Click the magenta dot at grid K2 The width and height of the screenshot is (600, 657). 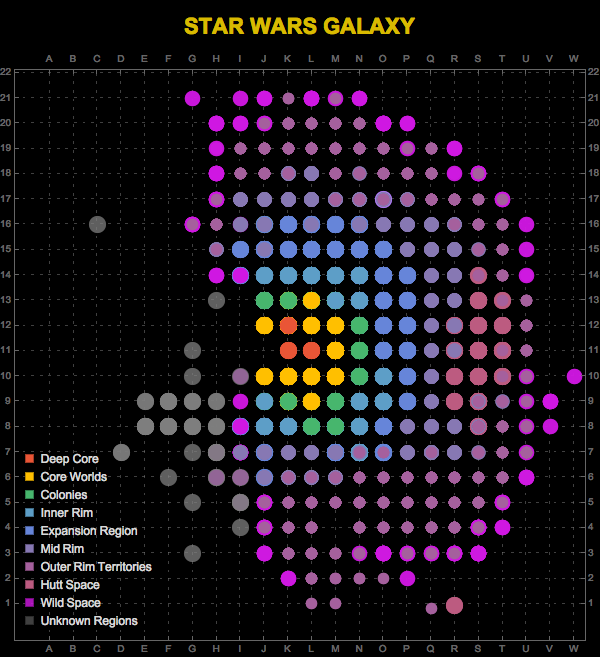tap(288, 578)
